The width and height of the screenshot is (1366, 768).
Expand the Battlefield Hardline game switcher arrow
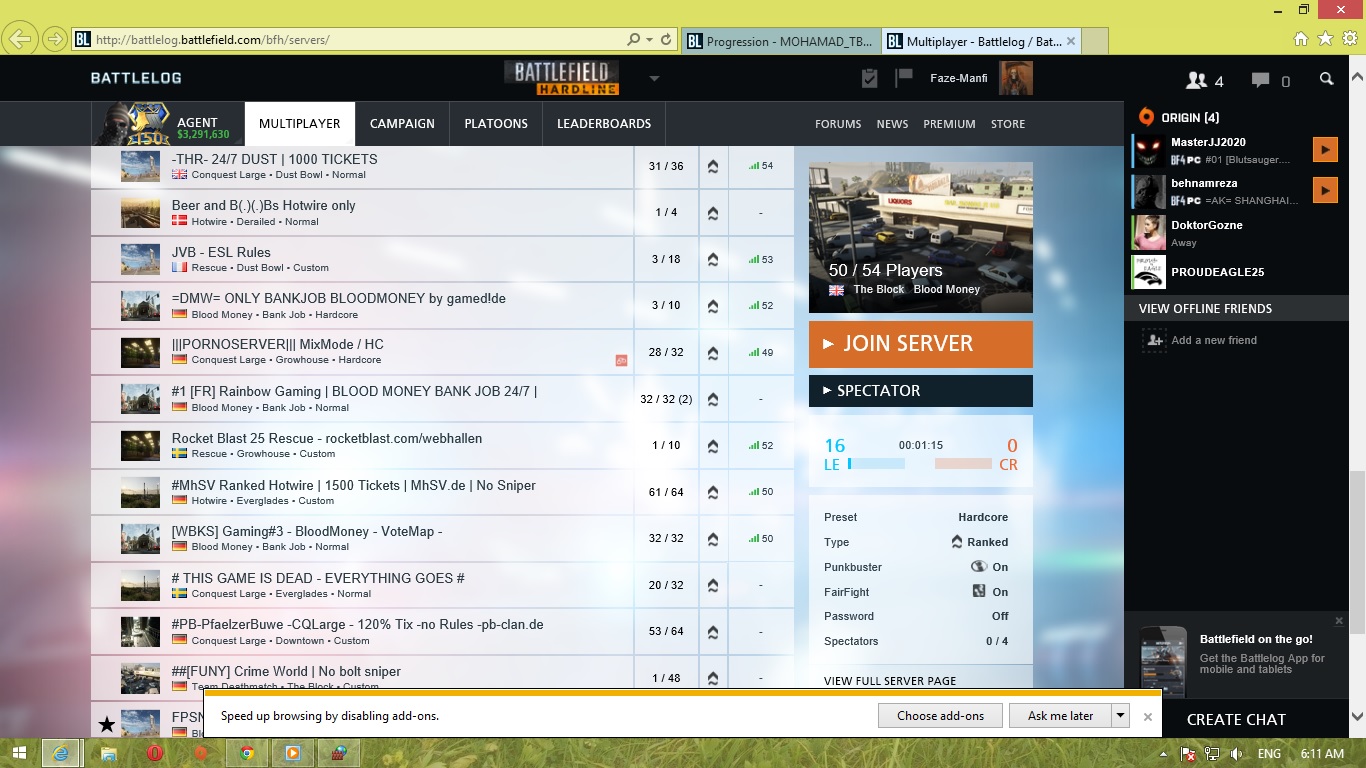(654, 79)
